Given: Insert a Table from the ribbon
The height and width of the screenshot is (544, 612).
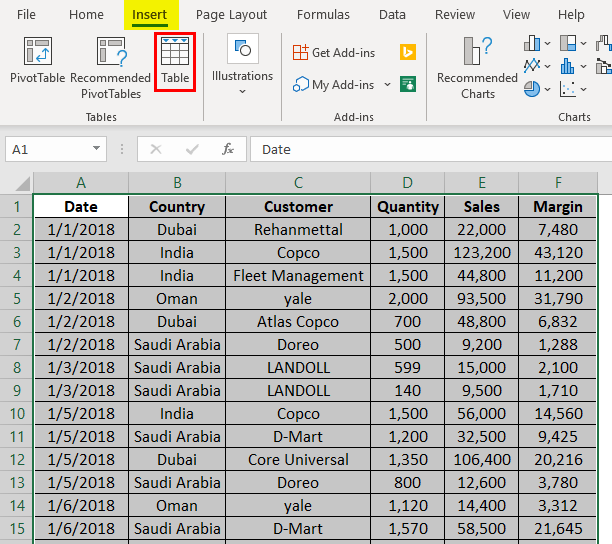Looking at the screenshot, I should (175, 60).
